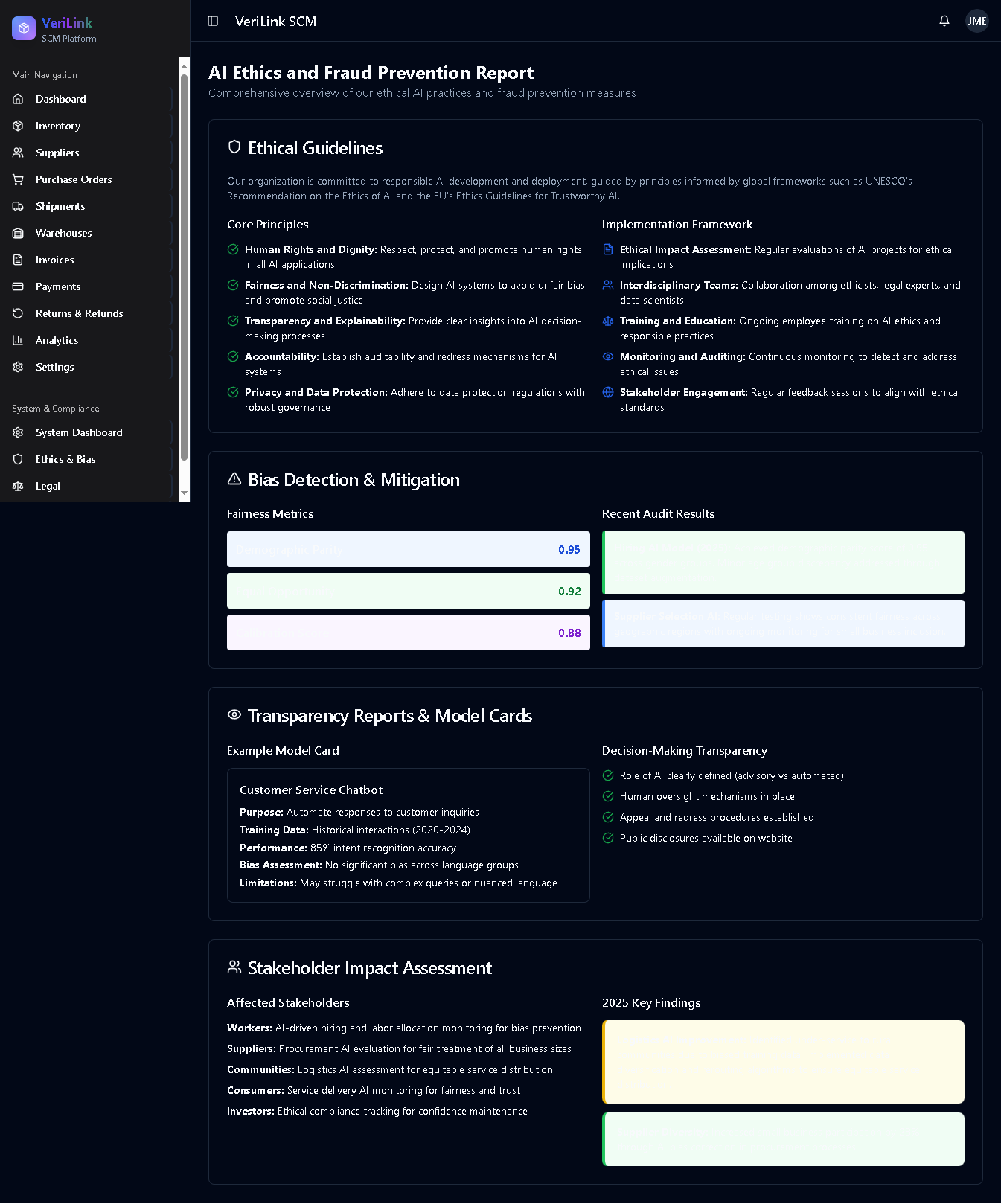Click sidebar scrollbar up arrow
This screenshot has height=1204, width=1001.
pos(185,65)
